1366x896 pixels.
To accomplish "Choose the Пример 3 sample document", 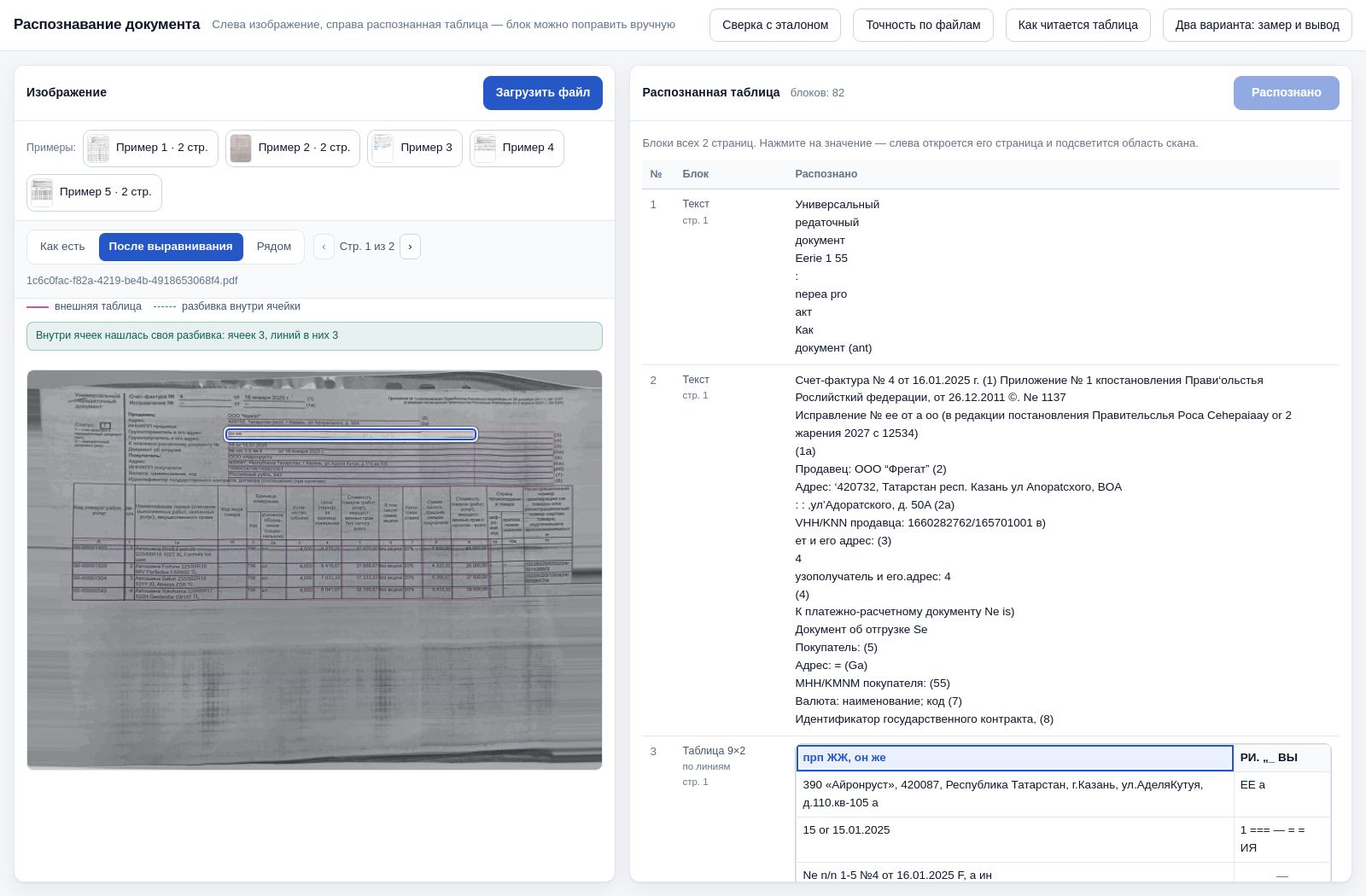I will pyautogui.click(x=415, y=148).
